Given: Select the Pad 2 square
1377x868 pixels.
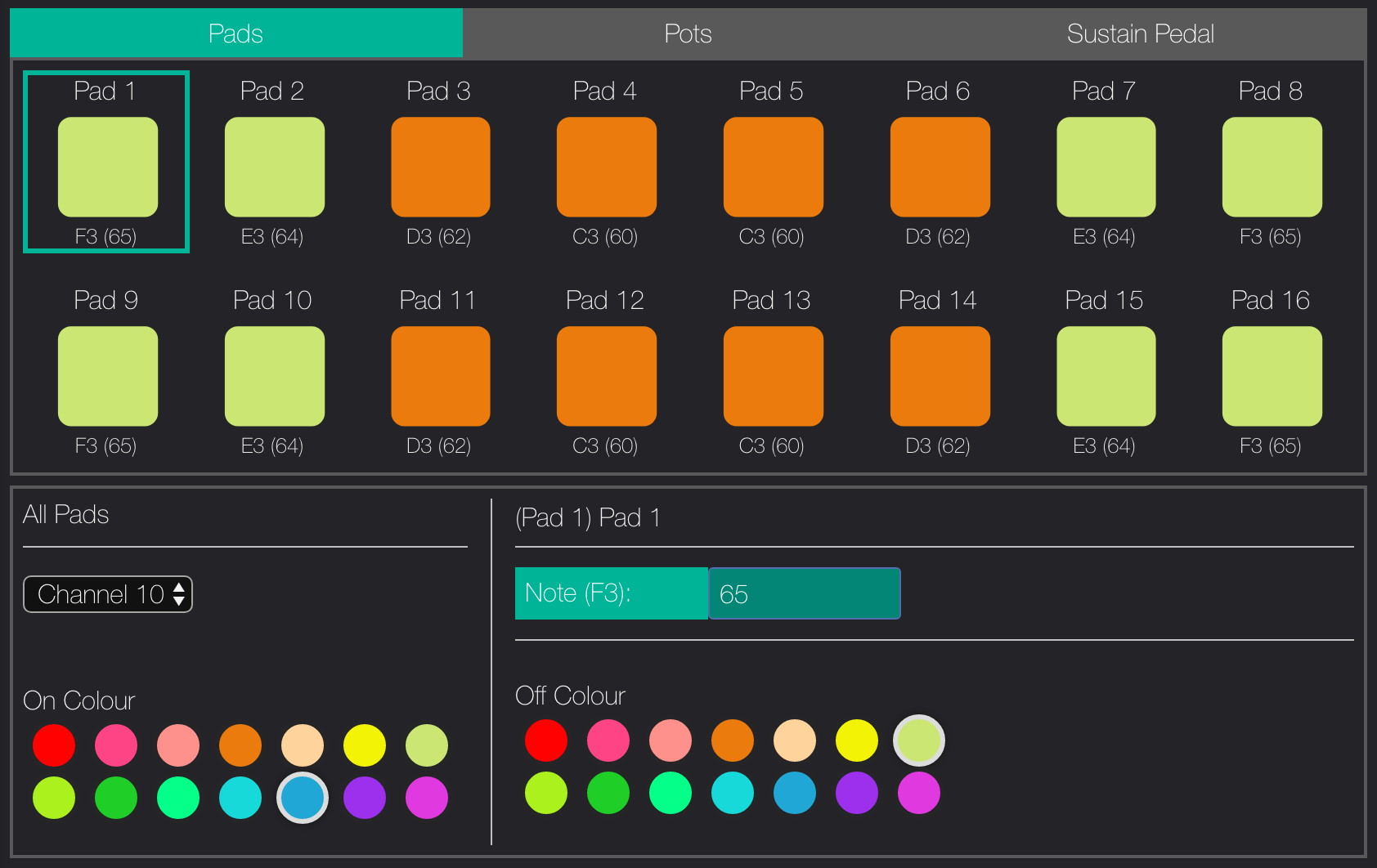Looking at the screenshot, I should coord(274,167).
